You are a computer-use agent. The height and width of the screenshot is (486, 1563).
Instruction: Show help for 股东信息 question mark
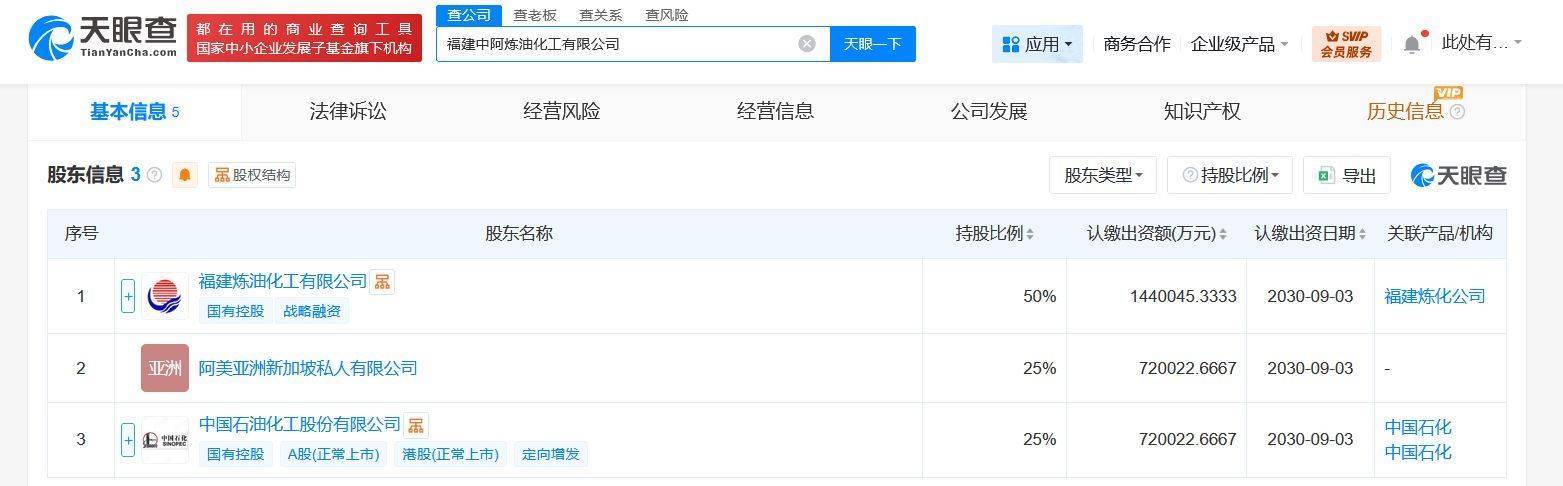[154, 175]
